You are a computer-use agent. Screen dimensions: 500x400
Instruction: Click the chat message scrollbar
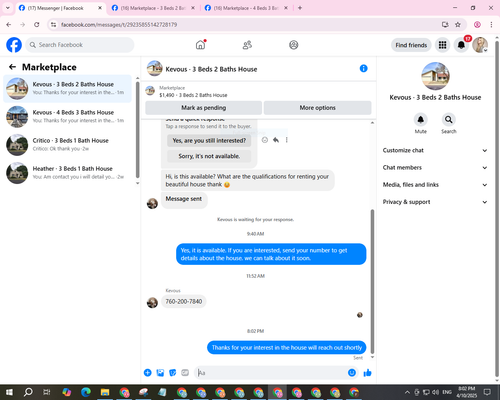(x=372, y=281)
